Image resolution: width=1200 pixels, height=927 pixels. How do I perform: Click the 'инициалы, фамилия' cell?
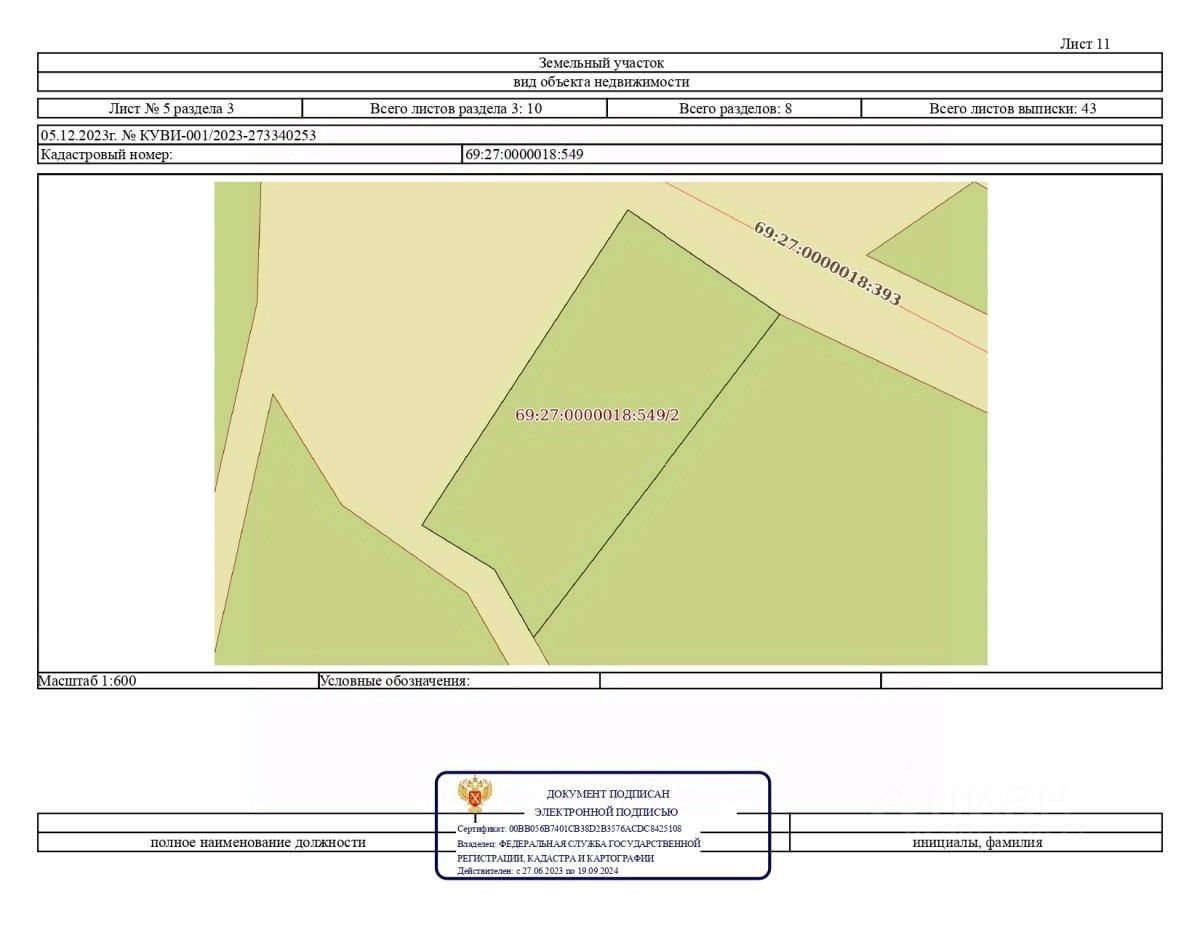[977, 843]
